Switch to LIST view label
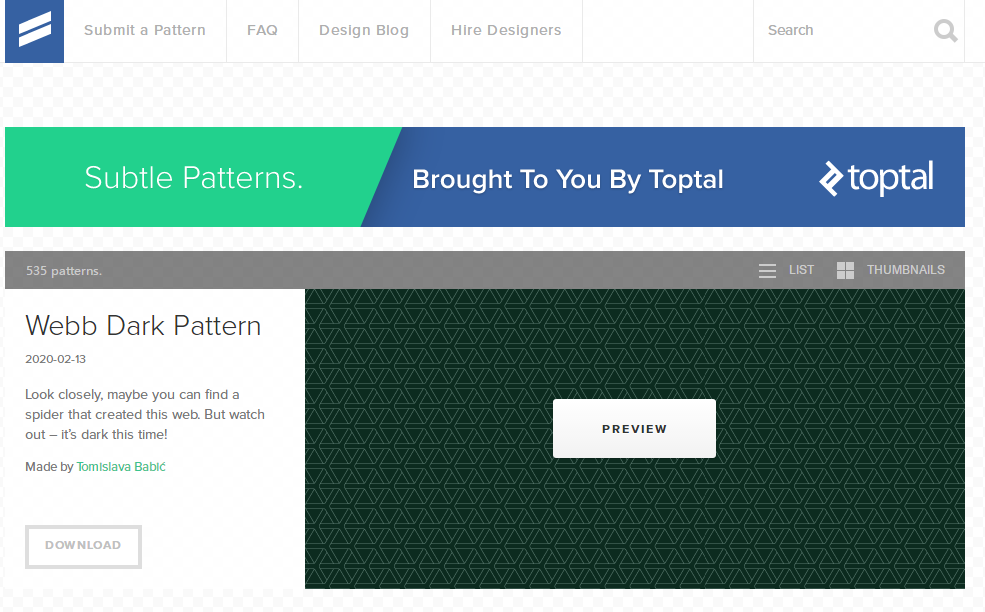This screenshot has height=612, width=985. (802, 270)
